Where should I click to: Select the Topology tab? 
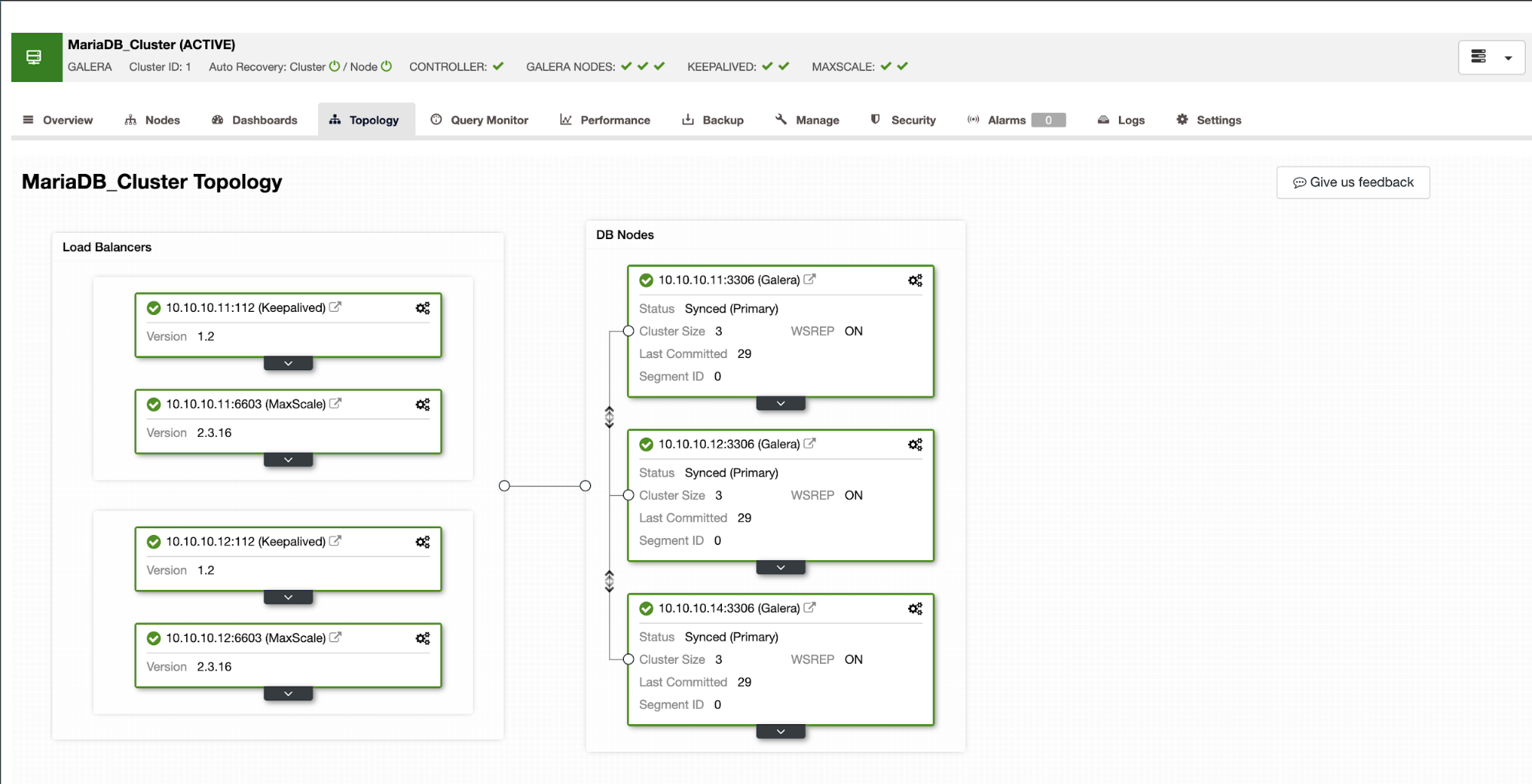click(x=366, y=120)
